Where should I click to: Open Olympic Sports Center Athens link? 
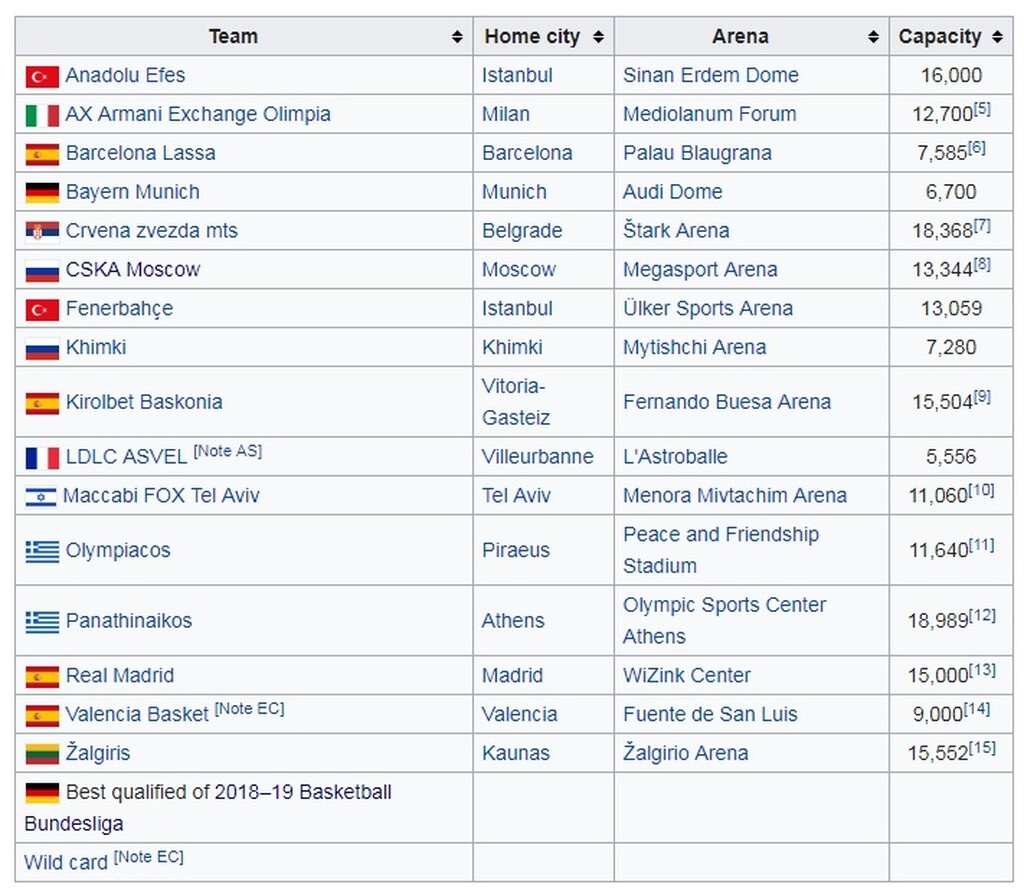[x=724, y=621]
